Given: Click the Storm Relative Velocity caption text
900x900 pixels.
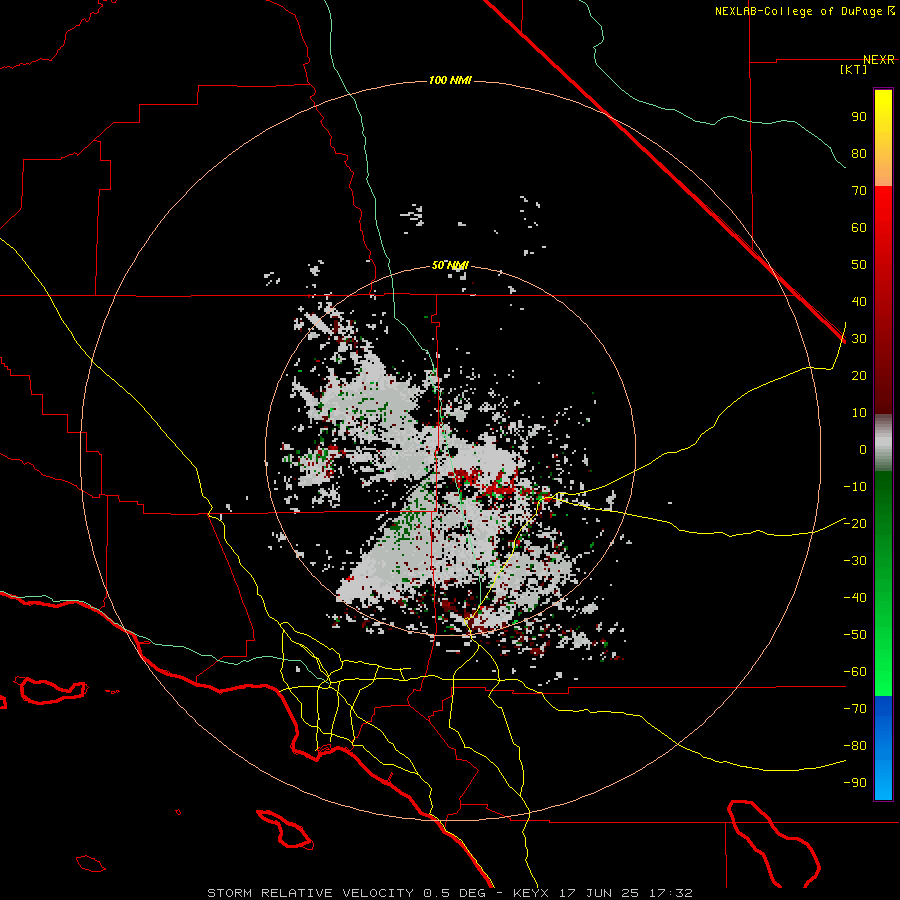Looking at the screenshot, I should [x=450, y=893].
